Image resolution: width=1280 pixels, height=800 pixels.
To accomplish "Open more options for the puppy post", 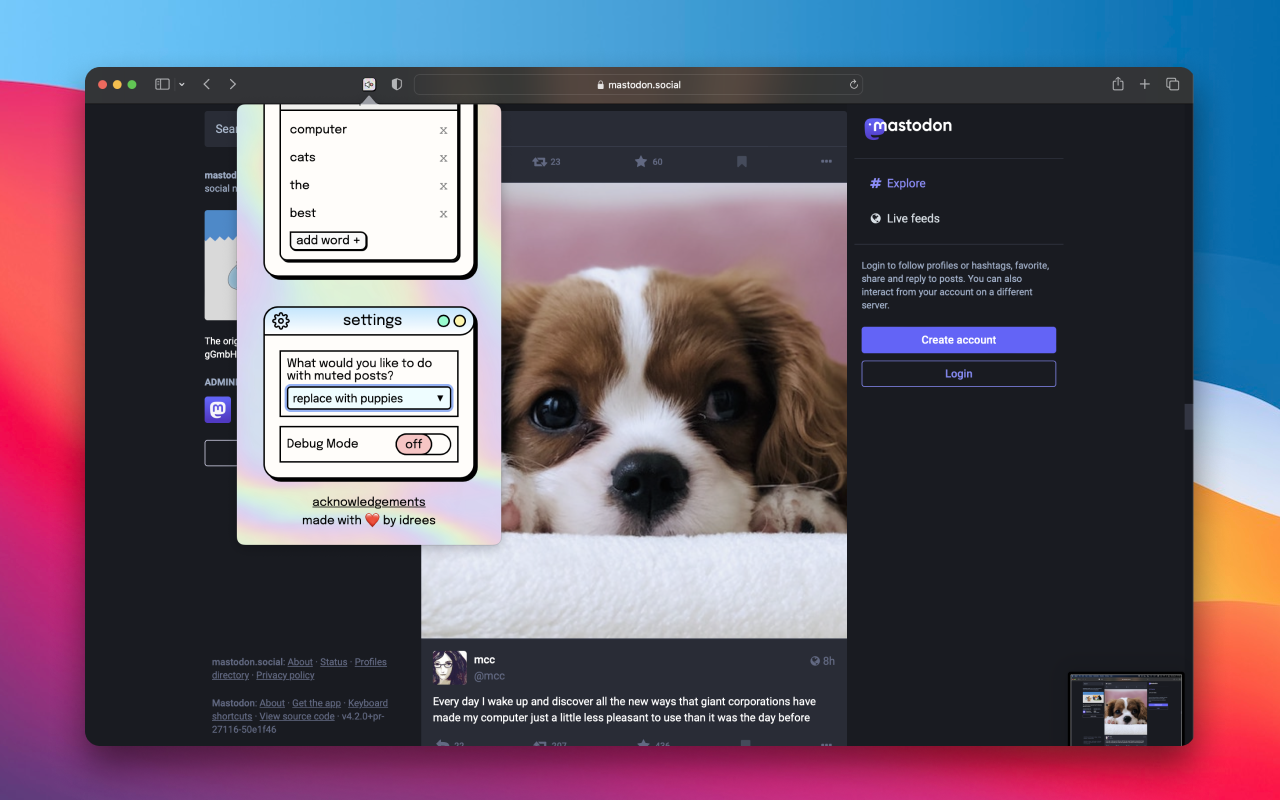I will 826,161.
